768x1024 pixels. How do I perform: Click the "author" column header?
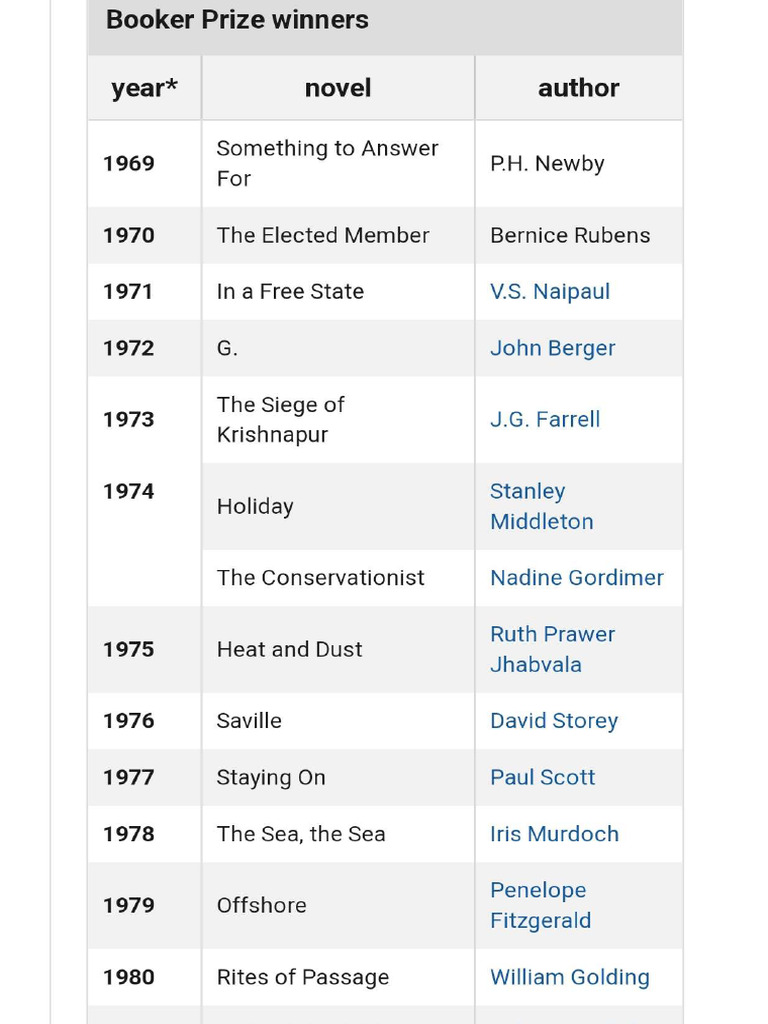click(578, 88)
